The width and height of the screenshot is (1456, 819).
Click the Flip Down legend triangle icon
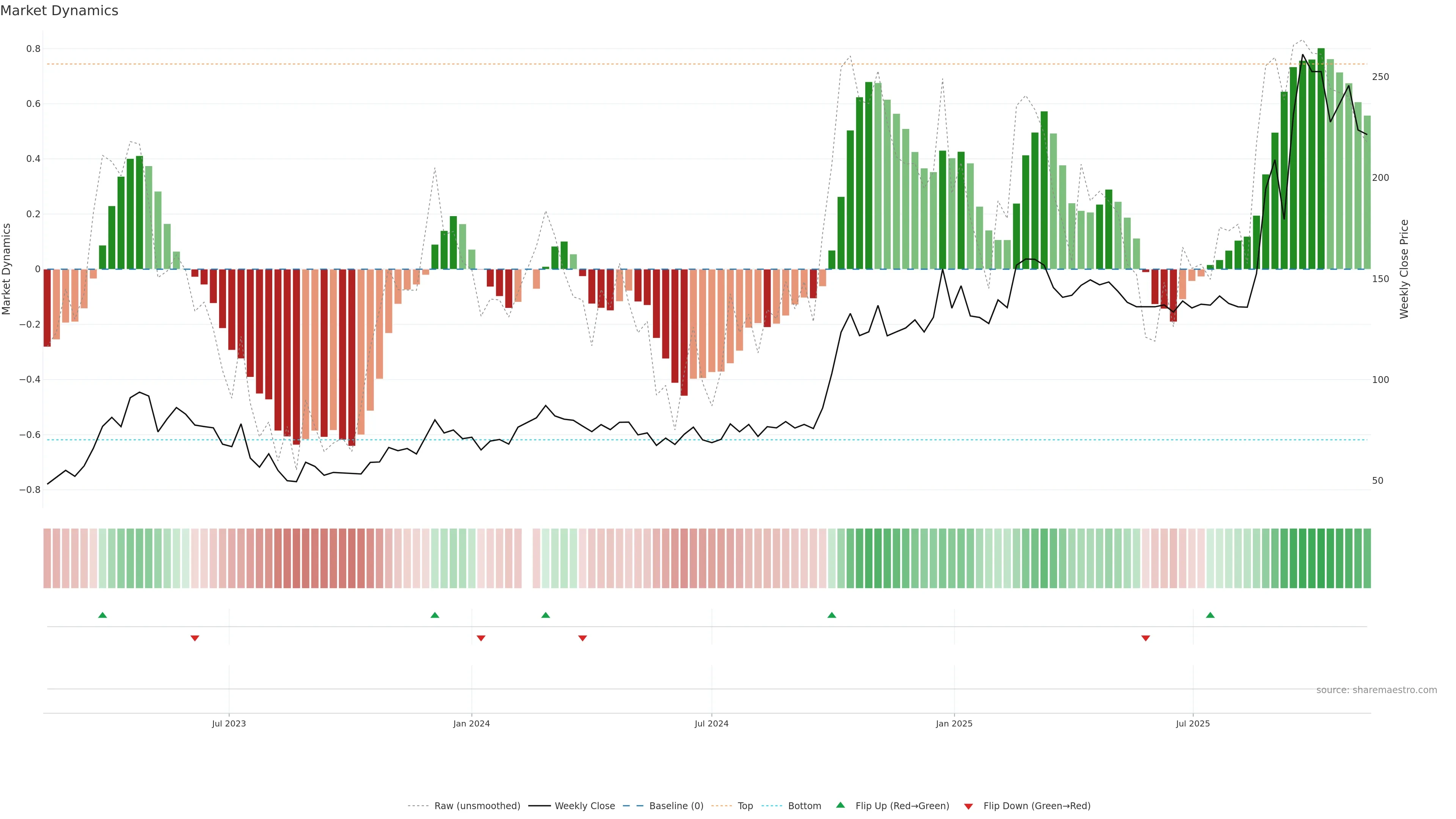coord(968,806)
